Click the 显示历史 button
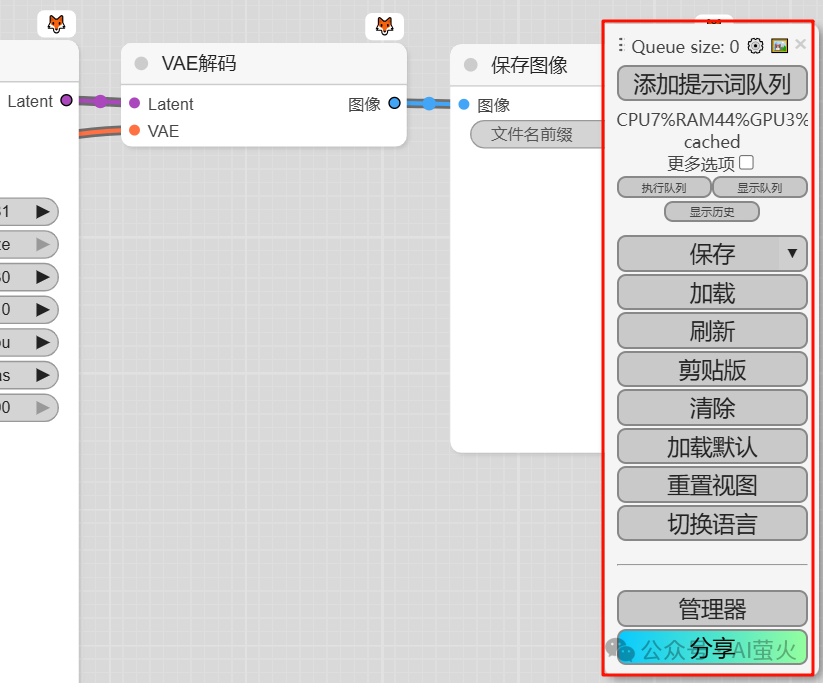 coord(712,212)
